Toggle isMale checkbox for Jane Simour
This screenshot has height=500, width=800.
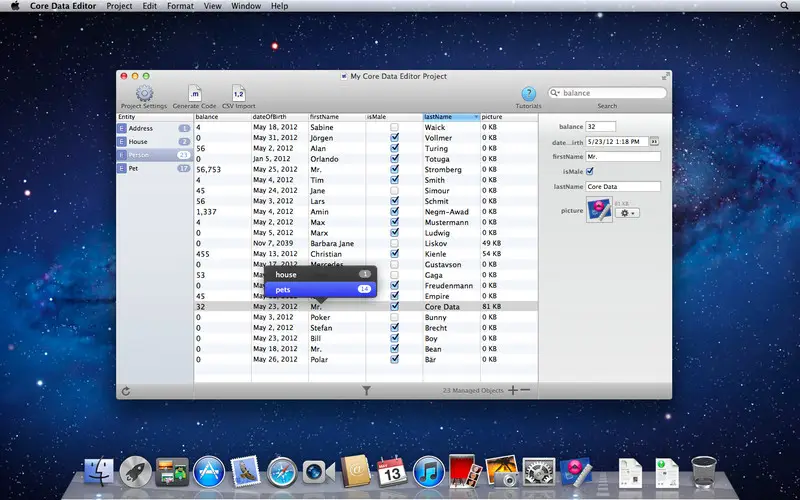(394, 190)
